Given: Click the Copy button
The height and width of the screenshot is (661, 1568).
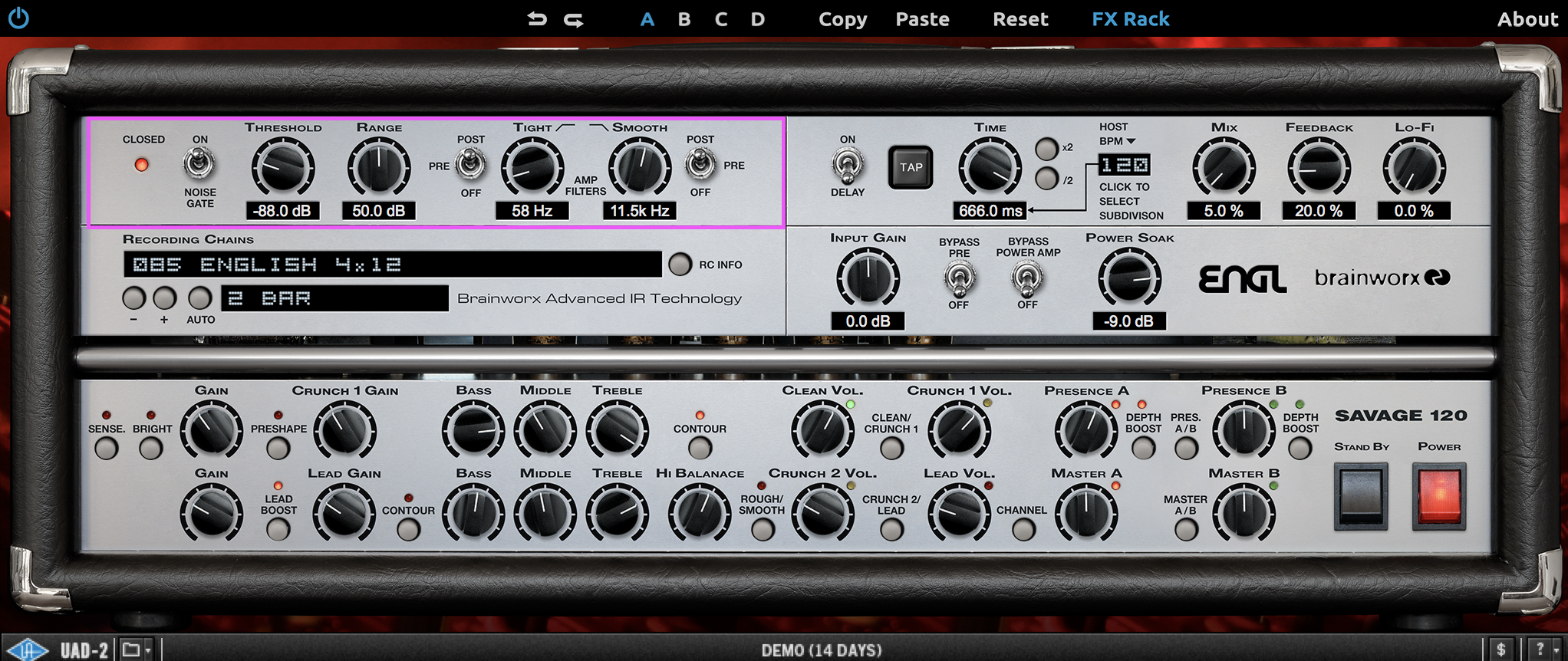Looking at the screenshot, I should (842, 19).
